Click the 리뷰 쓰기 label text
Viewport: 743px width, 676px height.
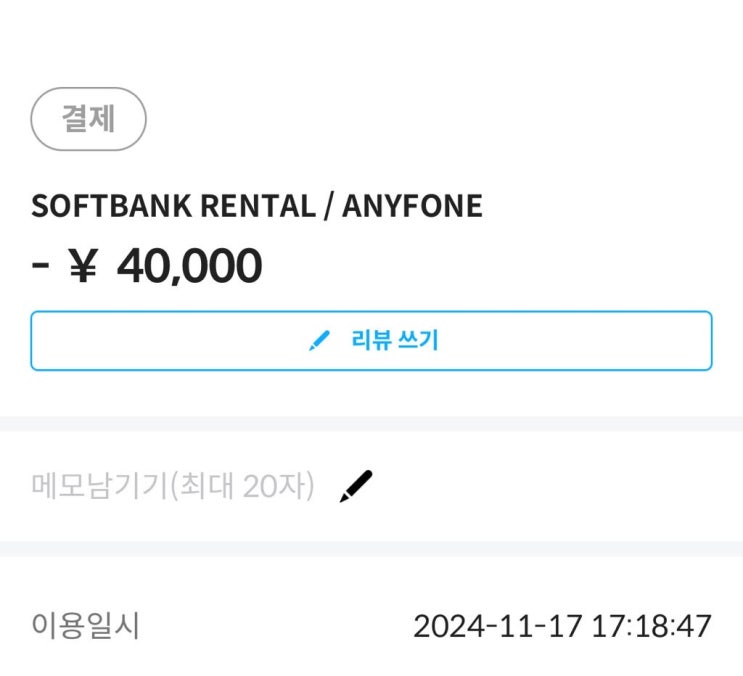point(394,341)
